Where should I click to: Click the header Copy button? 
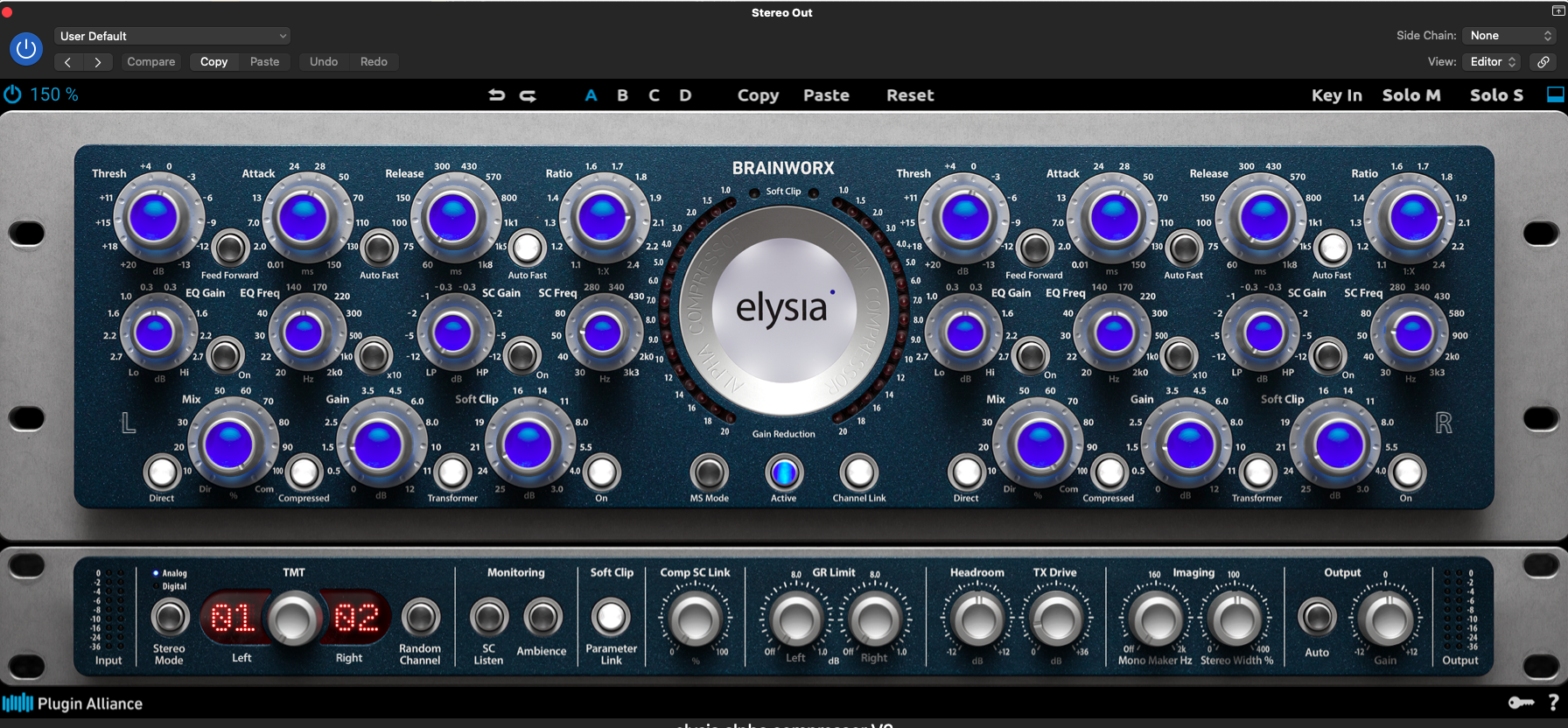tap(213, 62)
